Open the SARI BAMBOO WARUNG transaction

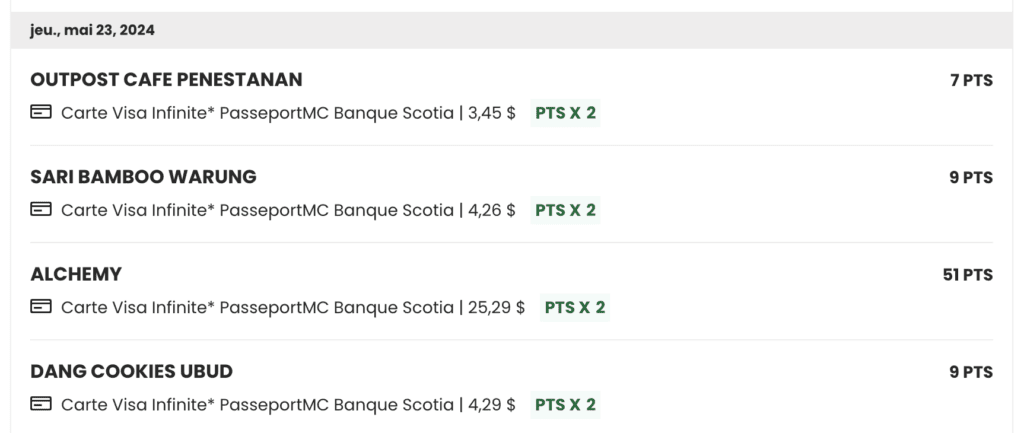pos(143,177)
